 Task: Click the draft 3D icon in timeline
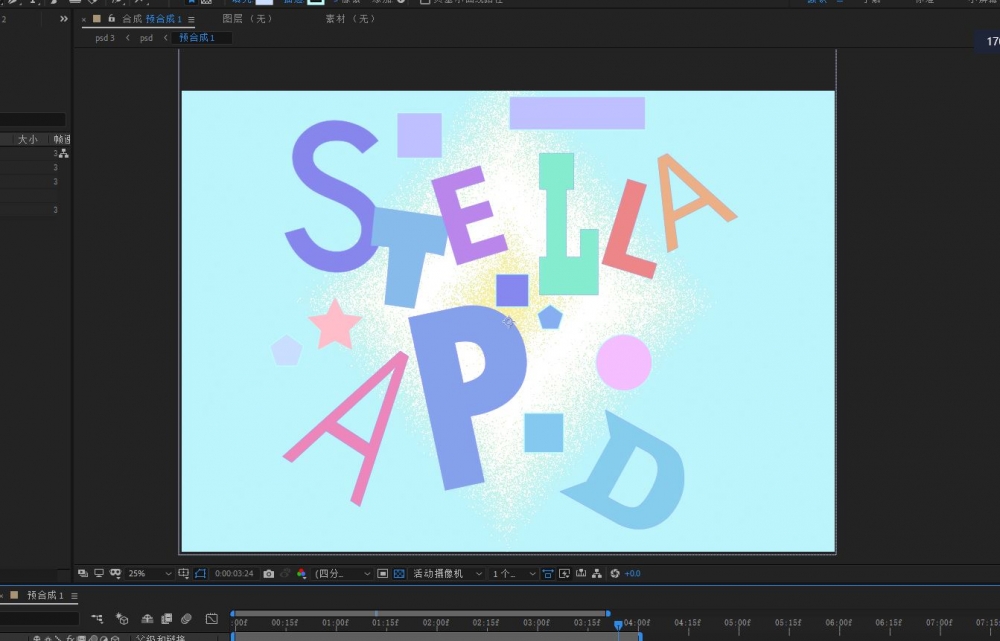coord(122,619)
